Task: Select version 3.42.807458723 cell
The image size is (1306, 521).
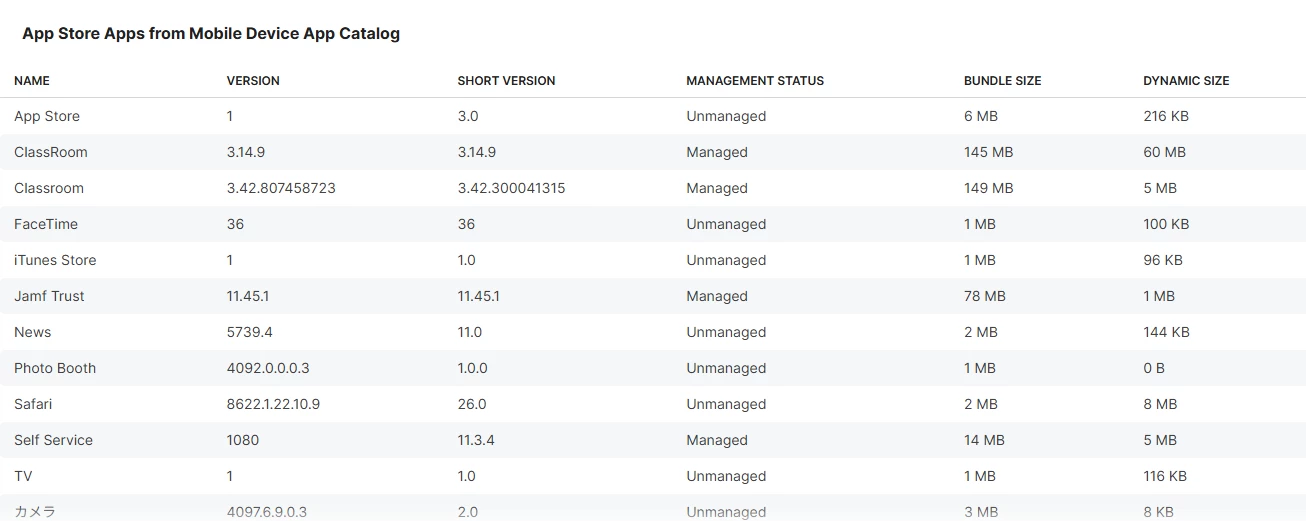Action: pyautogui.click(x=281, y=188)
